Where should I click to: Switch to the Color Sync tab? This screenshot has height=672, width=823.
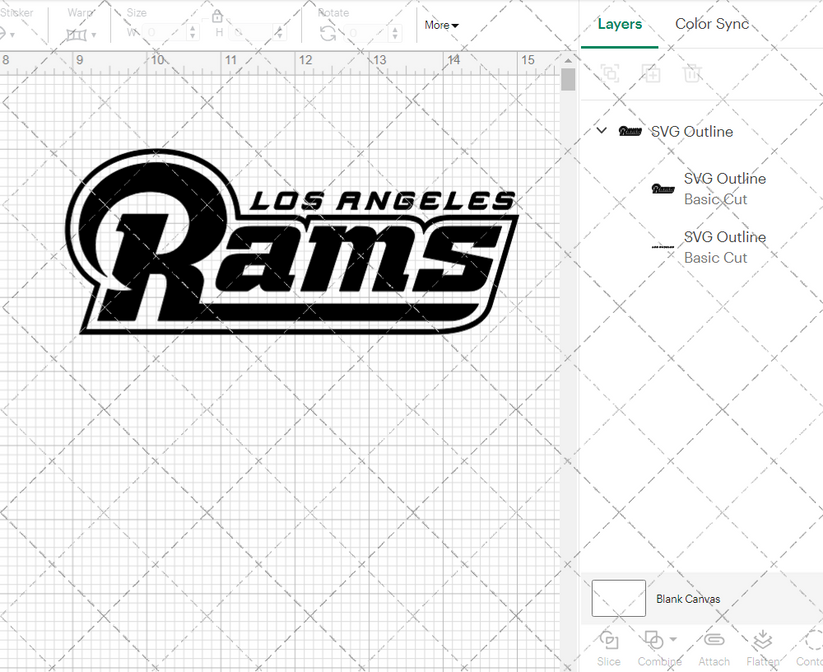[x=712, y=24]
